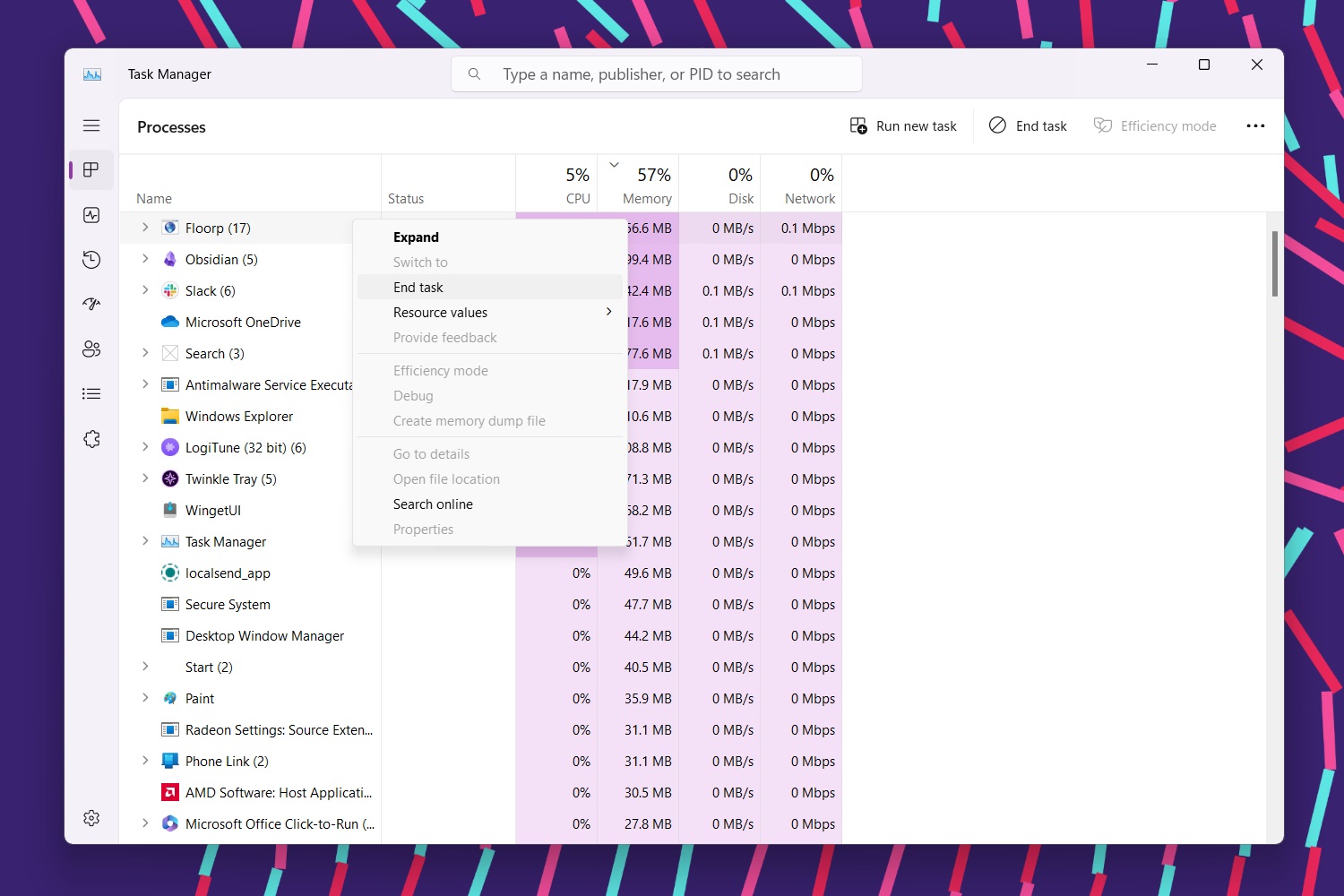Screen dimensions: 1344x896
Task: Click the vertical scrollbar of process list
Action: coord(1274,264)
